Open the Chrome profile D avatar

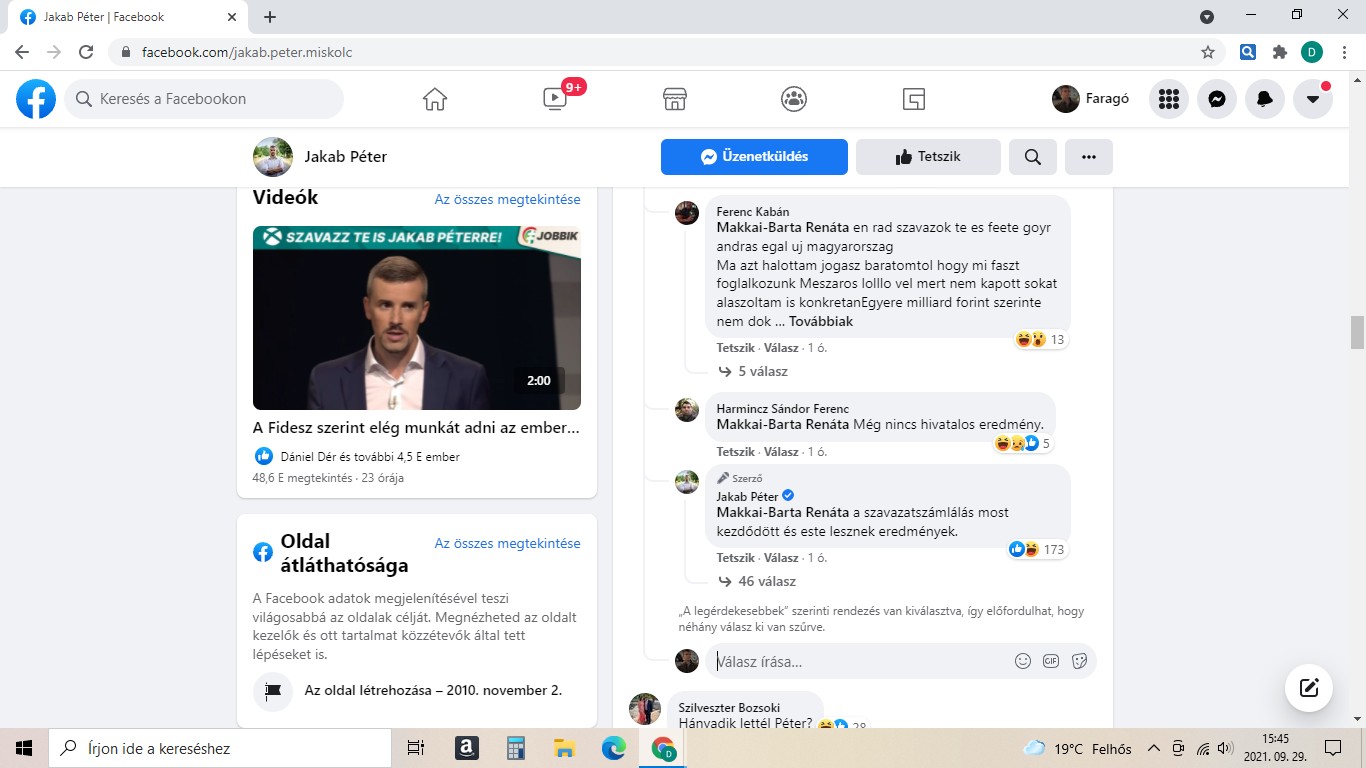coord(1312,52)
